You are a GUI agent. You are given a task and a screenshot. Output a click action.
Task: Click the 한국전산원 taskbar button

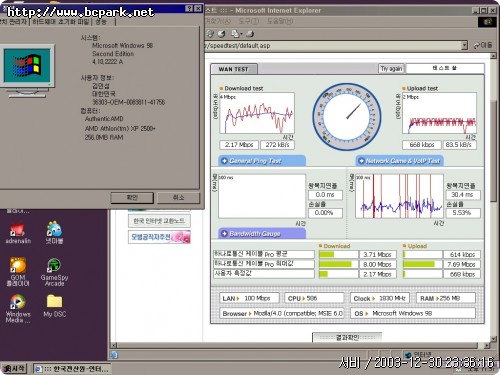[73, 369]
